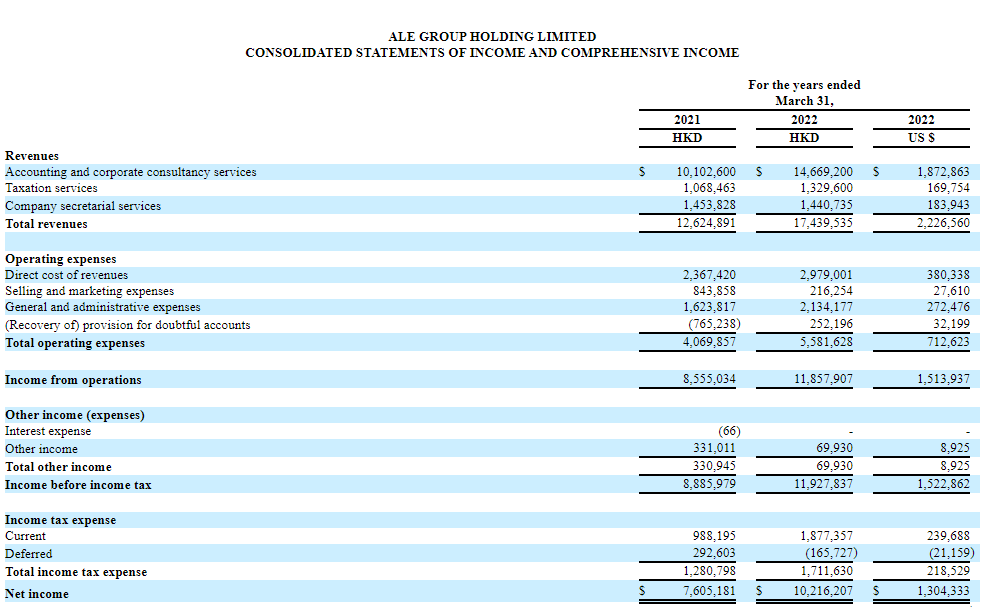Image resolution: width=982 pixels, height=607 pixels.
Task: Click the value 169,754
Action: tap(948, 188)
